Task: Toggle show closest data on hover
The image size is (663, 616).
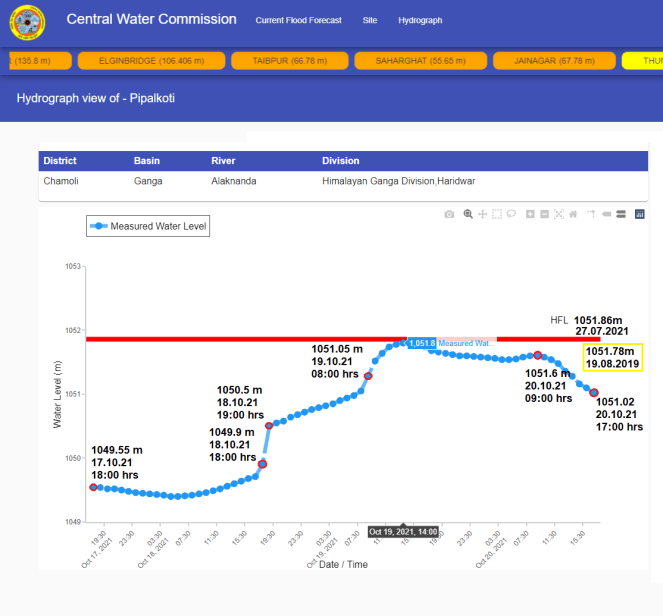Action: coord(606,214)
